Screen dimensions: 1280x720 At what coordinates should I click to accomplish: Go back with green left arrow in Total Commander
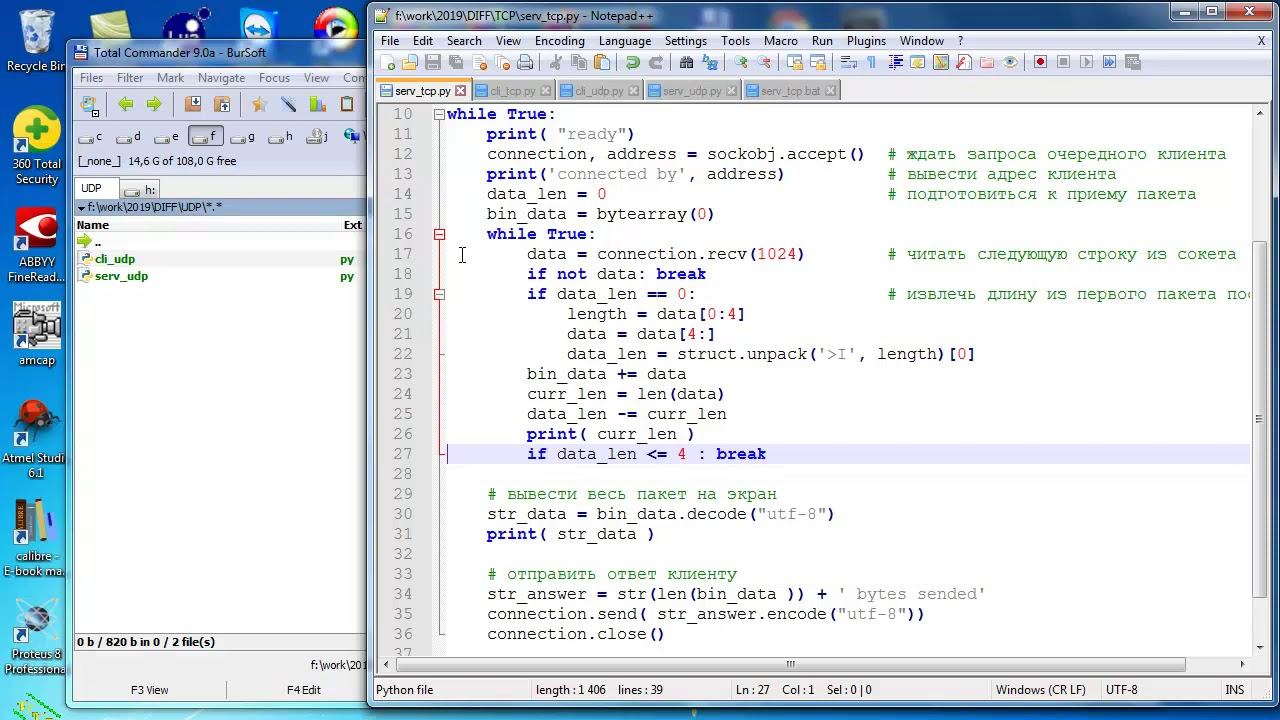tap(125, 104)
